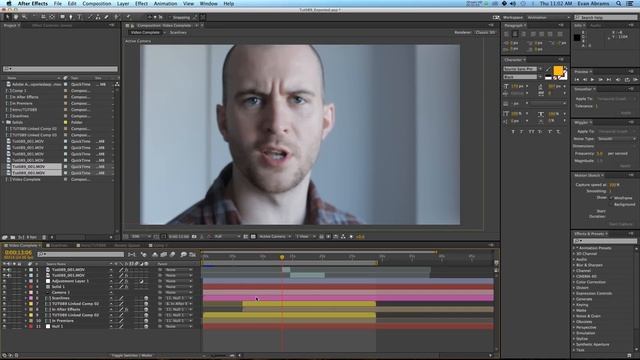The image size is (640, 360).
Task: Click Toggle Switches / Modes button
Action: (132, 356)
